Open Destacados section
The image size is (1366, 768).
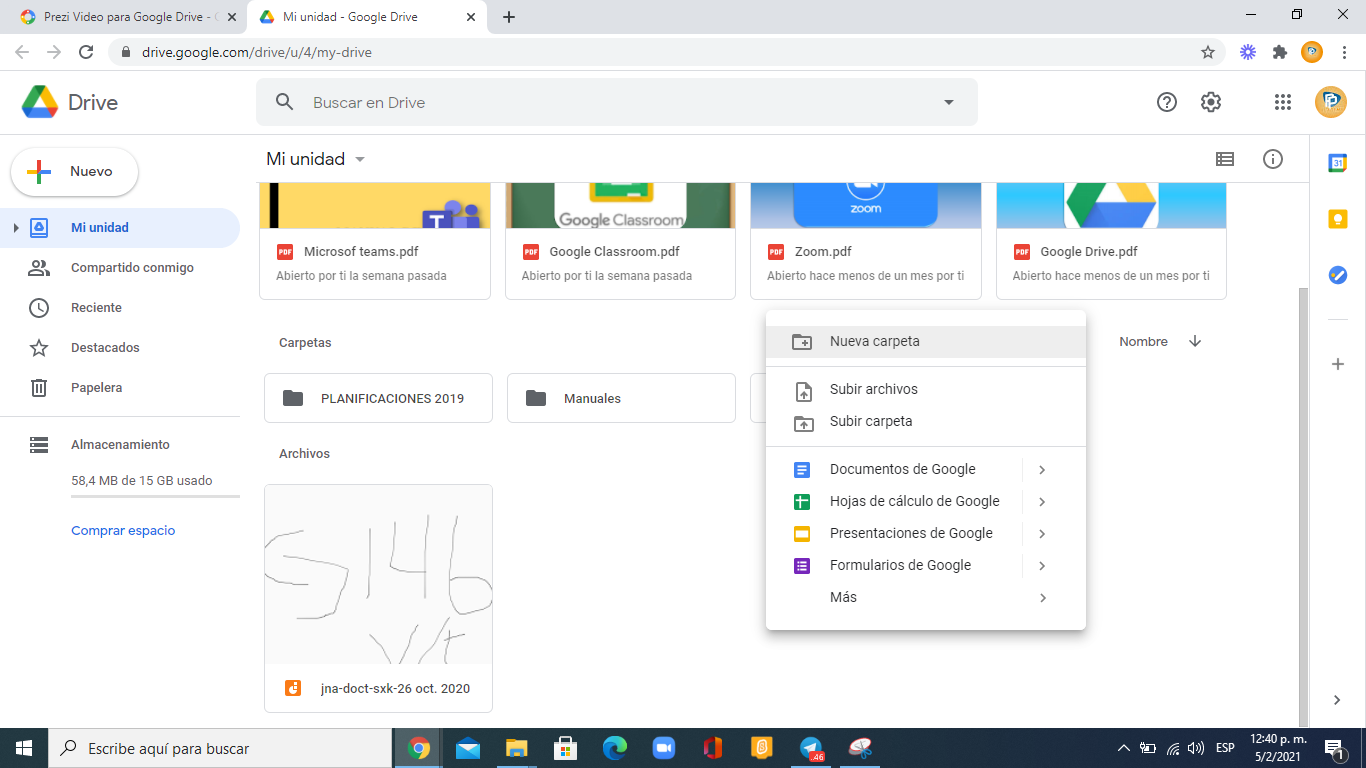click(x=120, y=348)
